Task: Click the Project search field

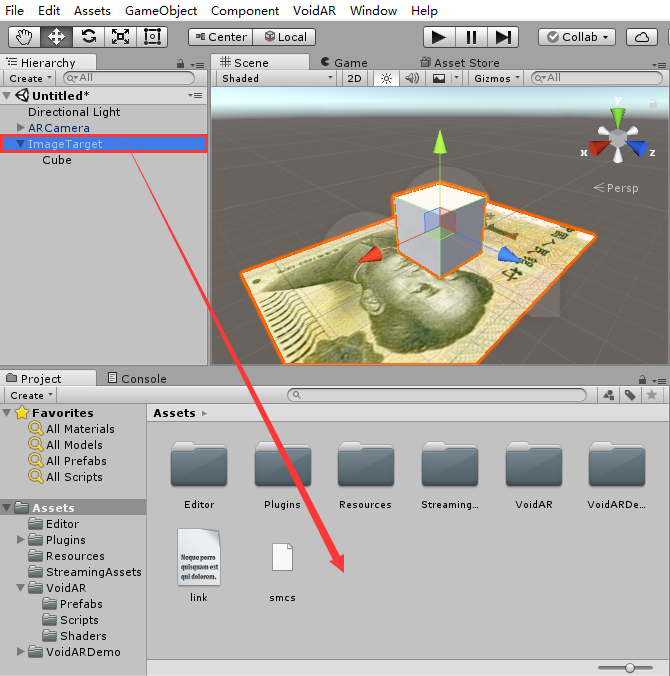Action: 437,394
